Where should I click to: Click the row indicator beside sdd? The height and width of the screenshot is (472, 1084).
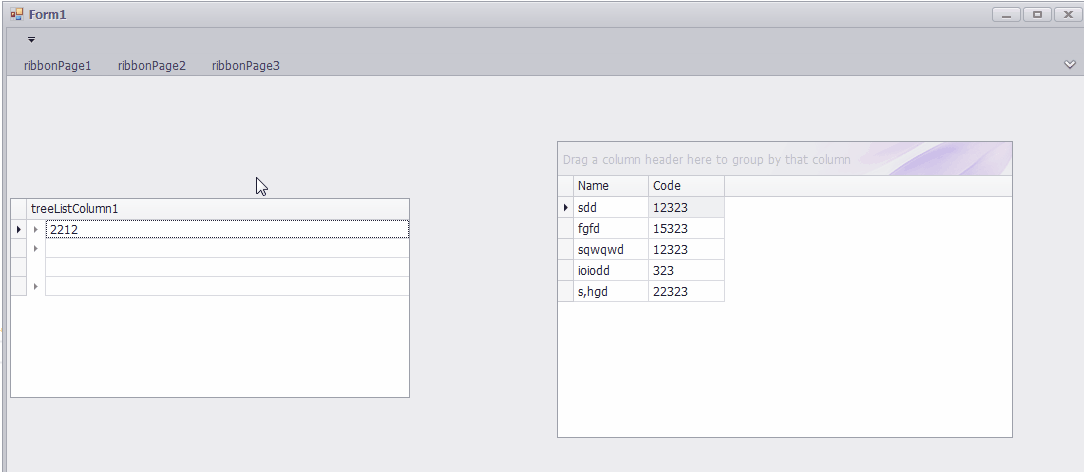pos(566,207)
